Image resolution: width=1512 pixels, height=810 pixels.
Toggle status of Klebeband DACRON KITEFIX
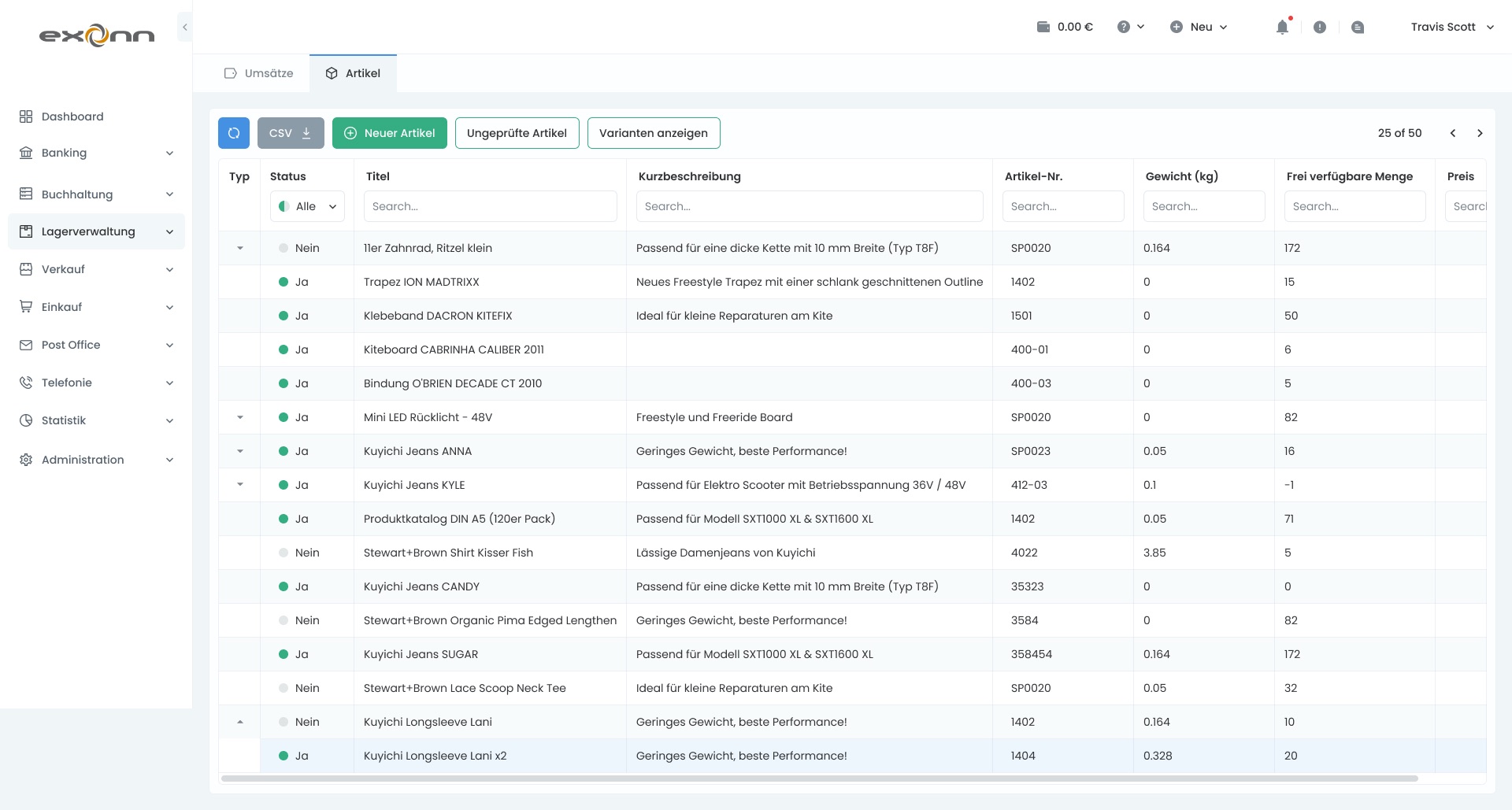point(283,316)
